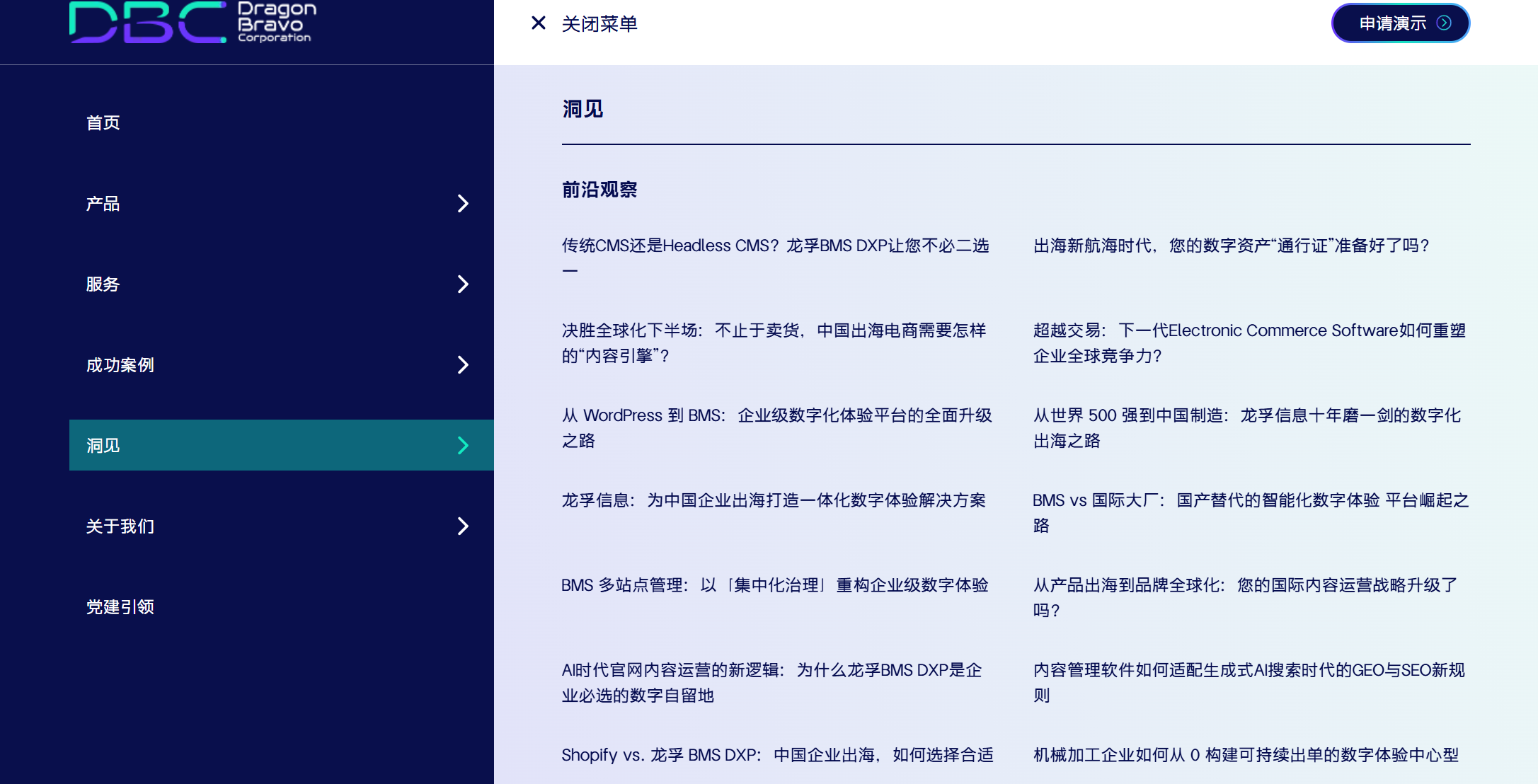The height and width of the screenshot is (784, 1538).
Task: Open the 产品 menu item
Action: [x=282, y=204]
